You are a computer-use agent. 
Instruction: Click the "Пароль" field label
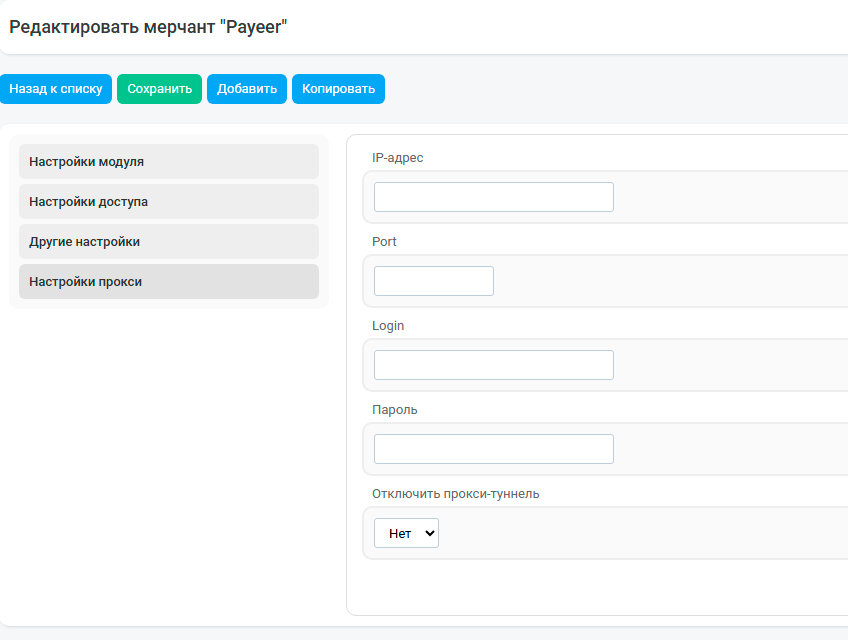point(395,410)
